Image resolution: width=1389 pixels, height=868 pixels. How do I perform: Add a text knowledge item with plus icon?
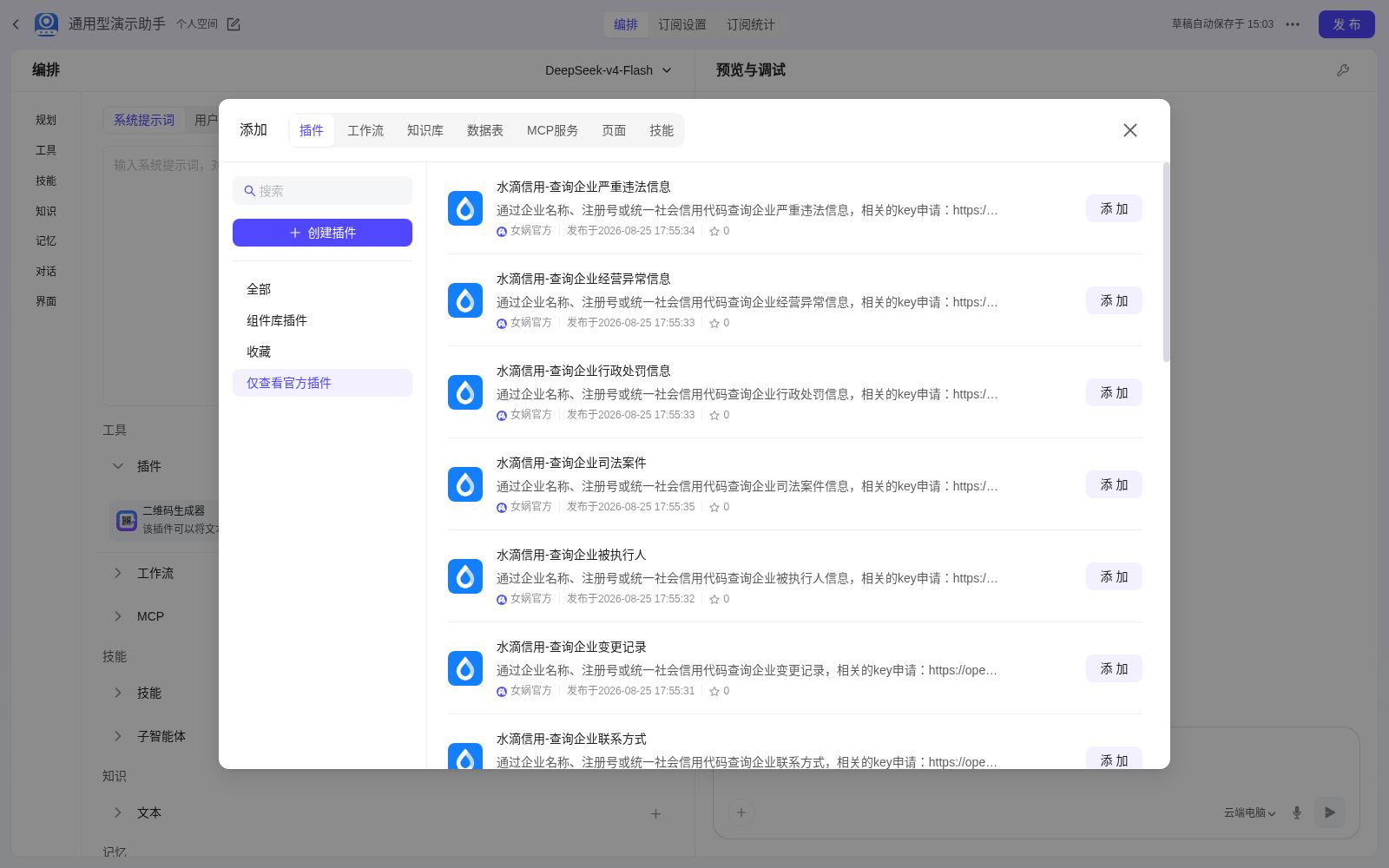[x=655, y=813]
